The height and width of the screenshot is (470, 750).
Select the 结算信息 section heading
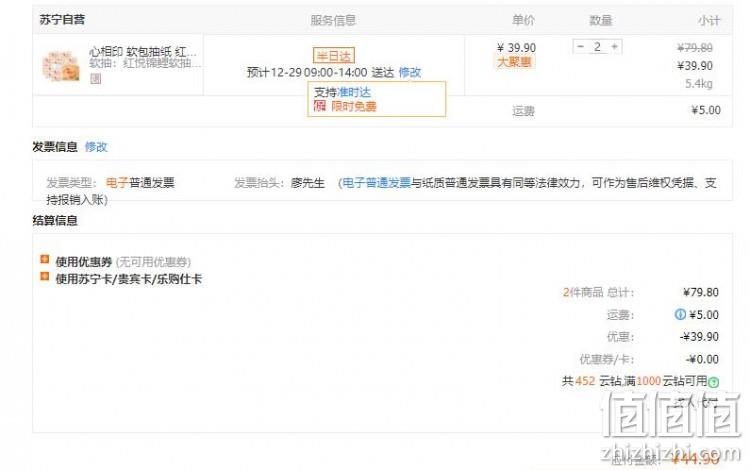coord(55,220)
